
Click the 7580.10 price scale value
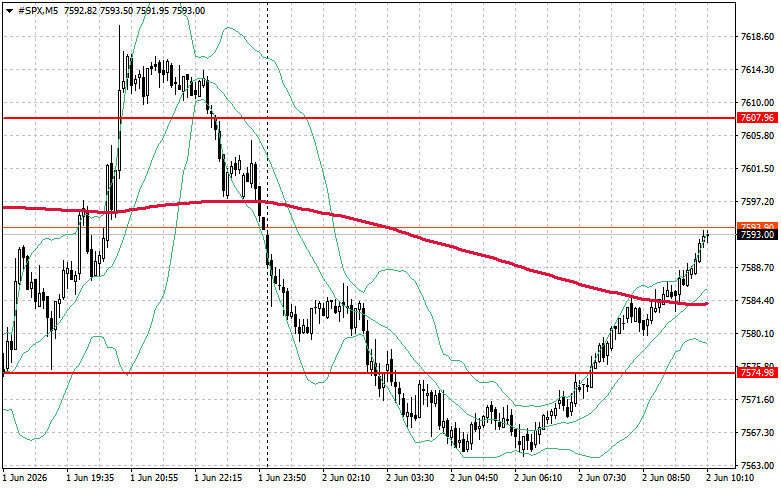pyautogui.click(x=757, y=334)
